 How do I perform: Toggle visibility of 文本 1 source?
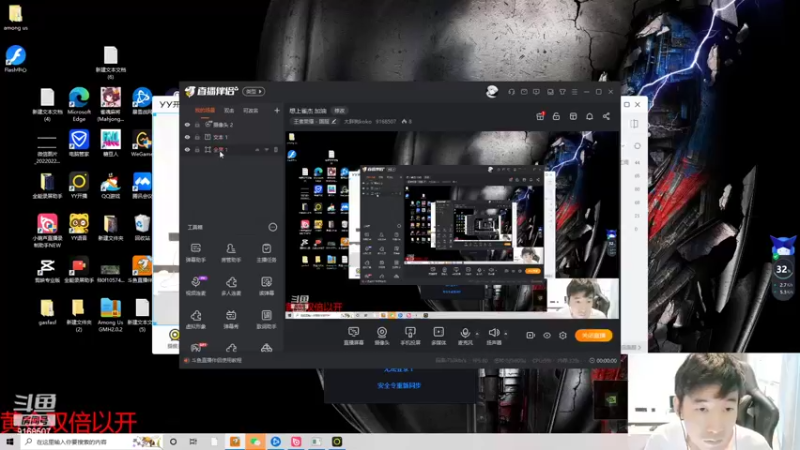point(187,137)
